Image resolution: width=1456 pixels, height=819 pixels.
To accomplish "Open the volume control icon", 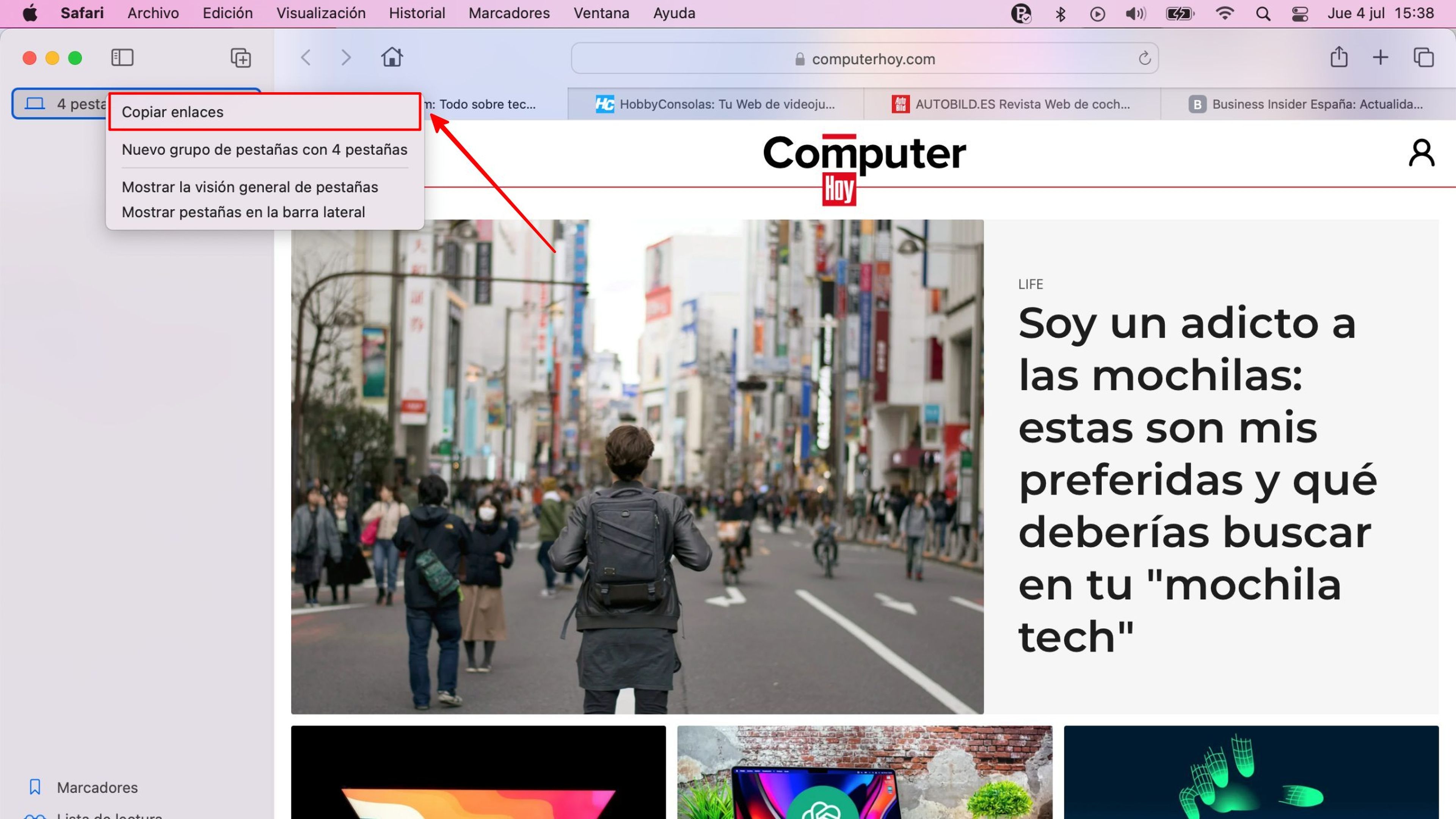I will (1135, 13).
